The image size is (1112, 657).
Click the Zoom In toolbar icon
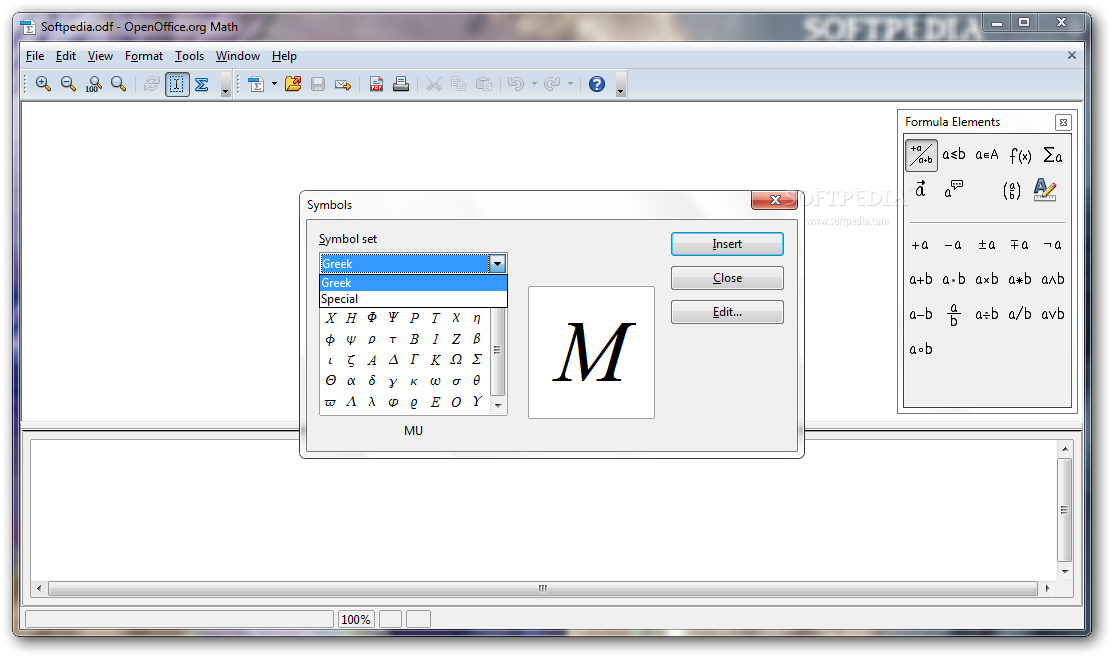point(43,84)
